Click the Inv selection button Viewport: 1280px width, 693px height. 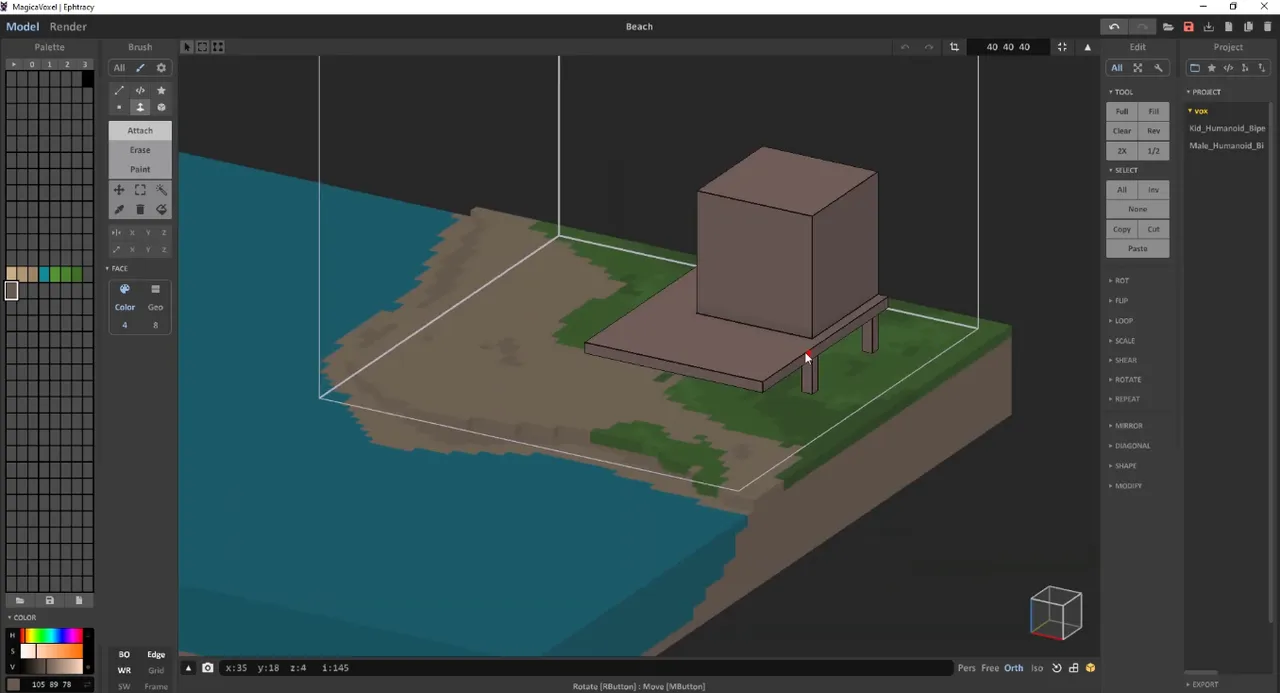point(1154,189)
